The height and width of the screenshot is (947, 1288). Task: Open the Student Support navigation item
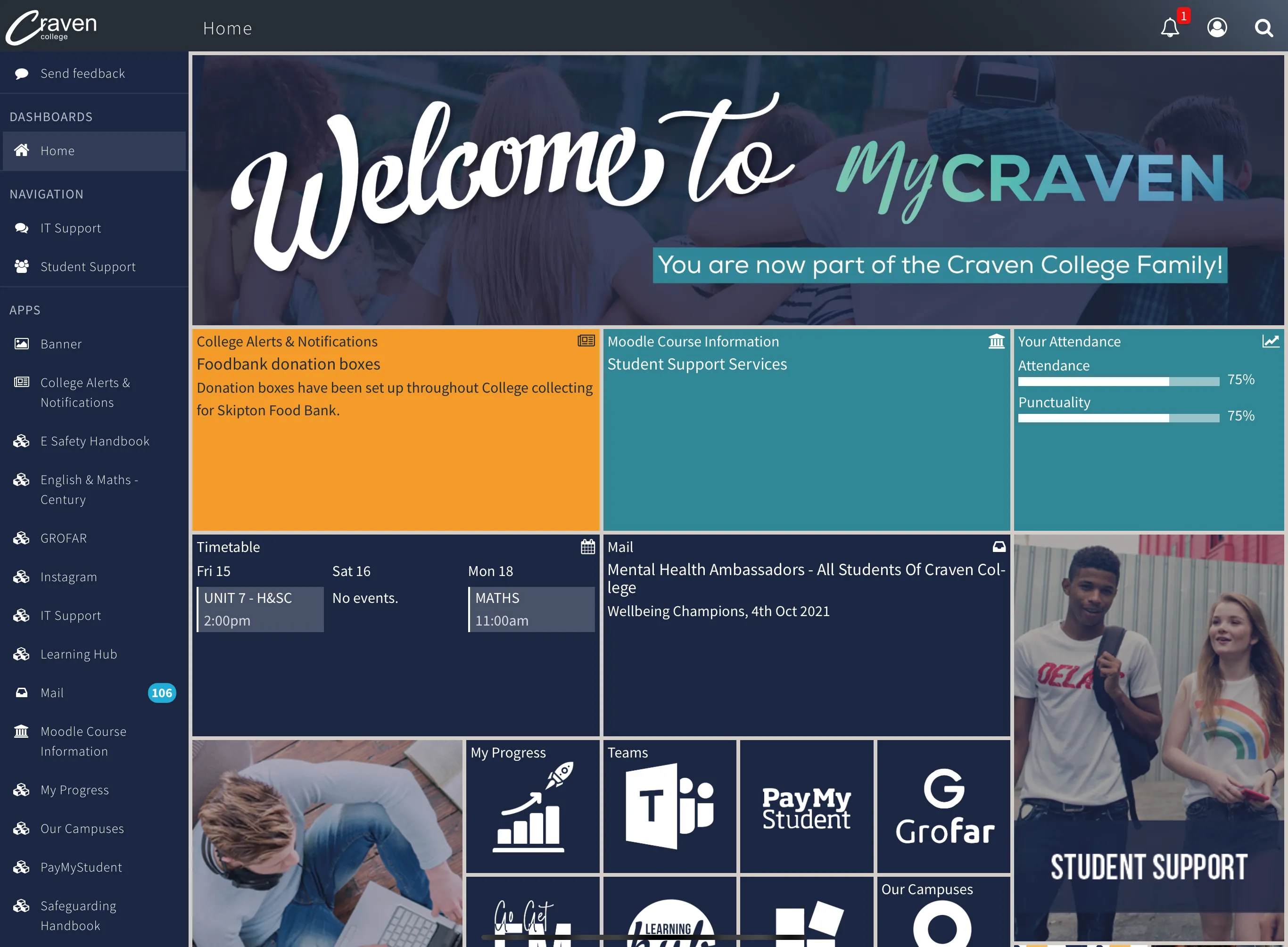(x=88, y=266)
